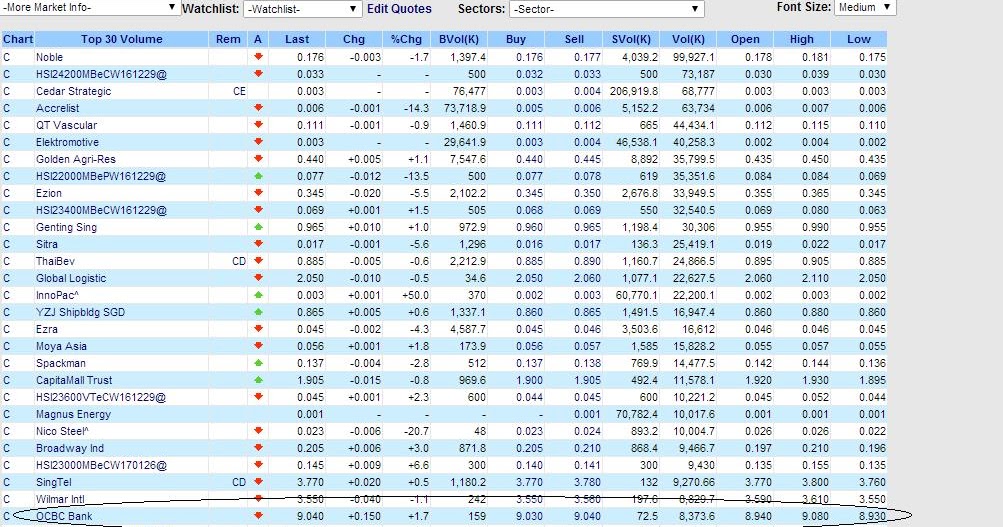
Task: Open the More Market Info dropdown
Action: 90,8
